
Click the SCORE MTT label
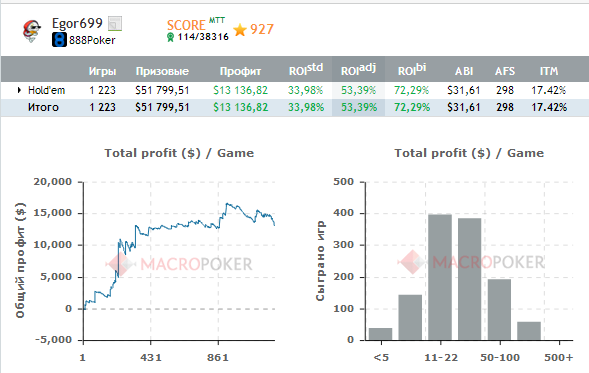[196, 24]
